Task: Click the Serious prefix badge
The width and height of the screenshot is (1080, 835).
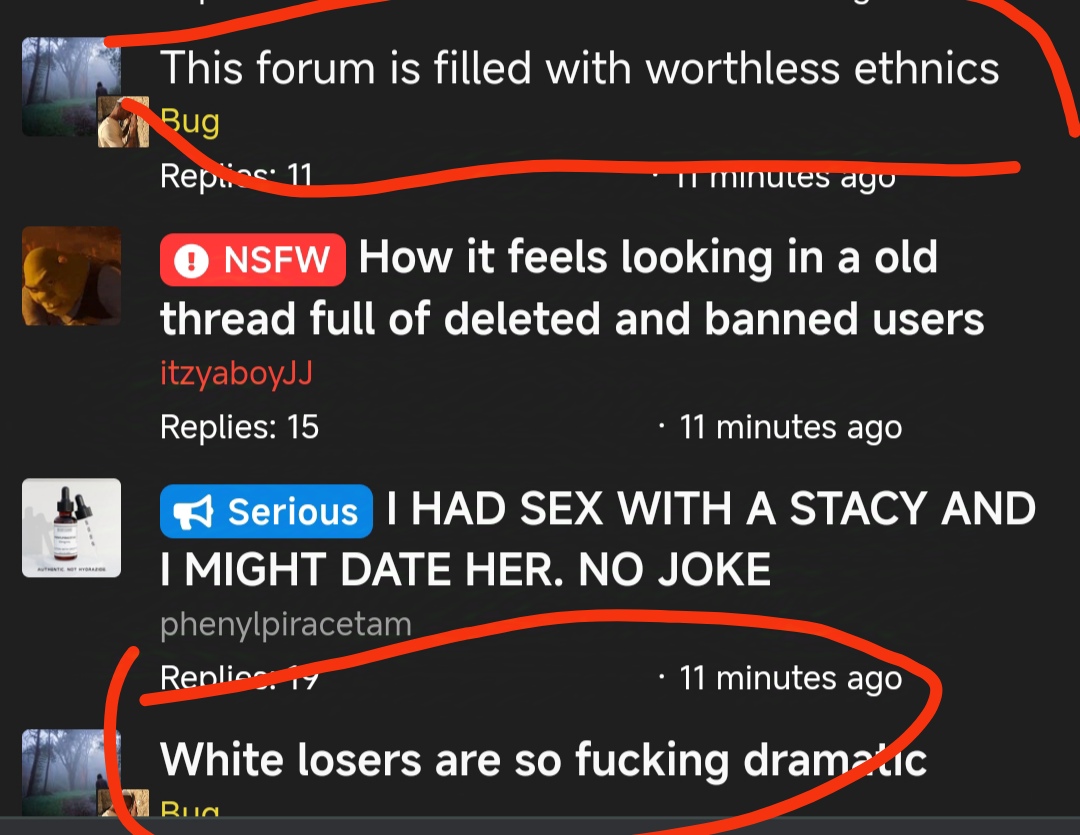Action: click(x=267, y=511)
